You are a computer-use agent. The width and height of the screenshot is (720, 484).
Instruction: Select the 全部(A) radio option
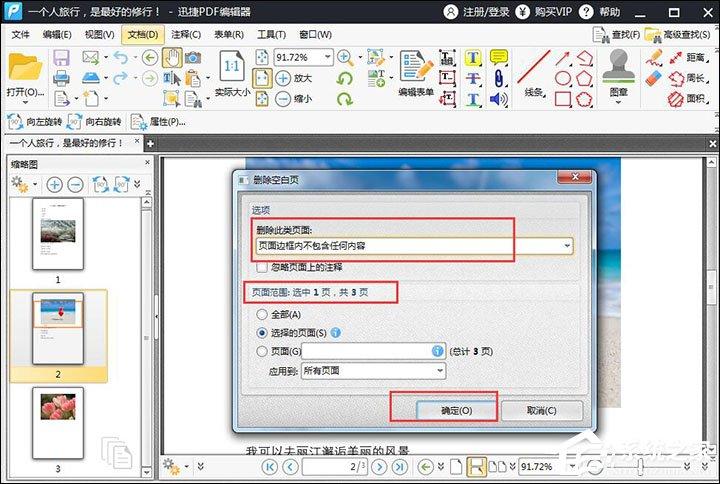[262, 315]
